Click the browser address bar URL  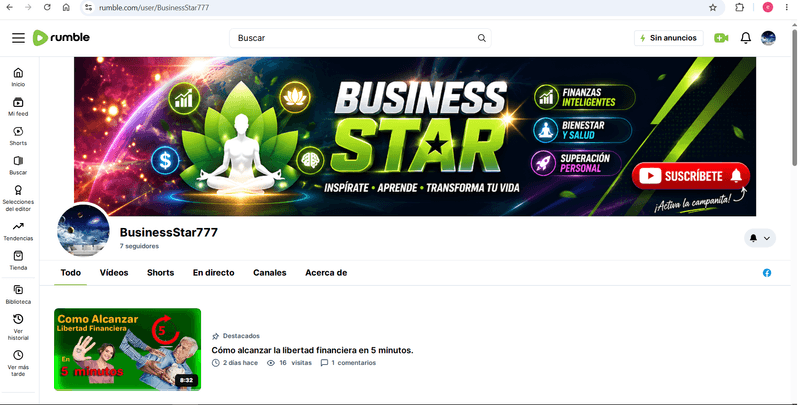pos(154,8)
